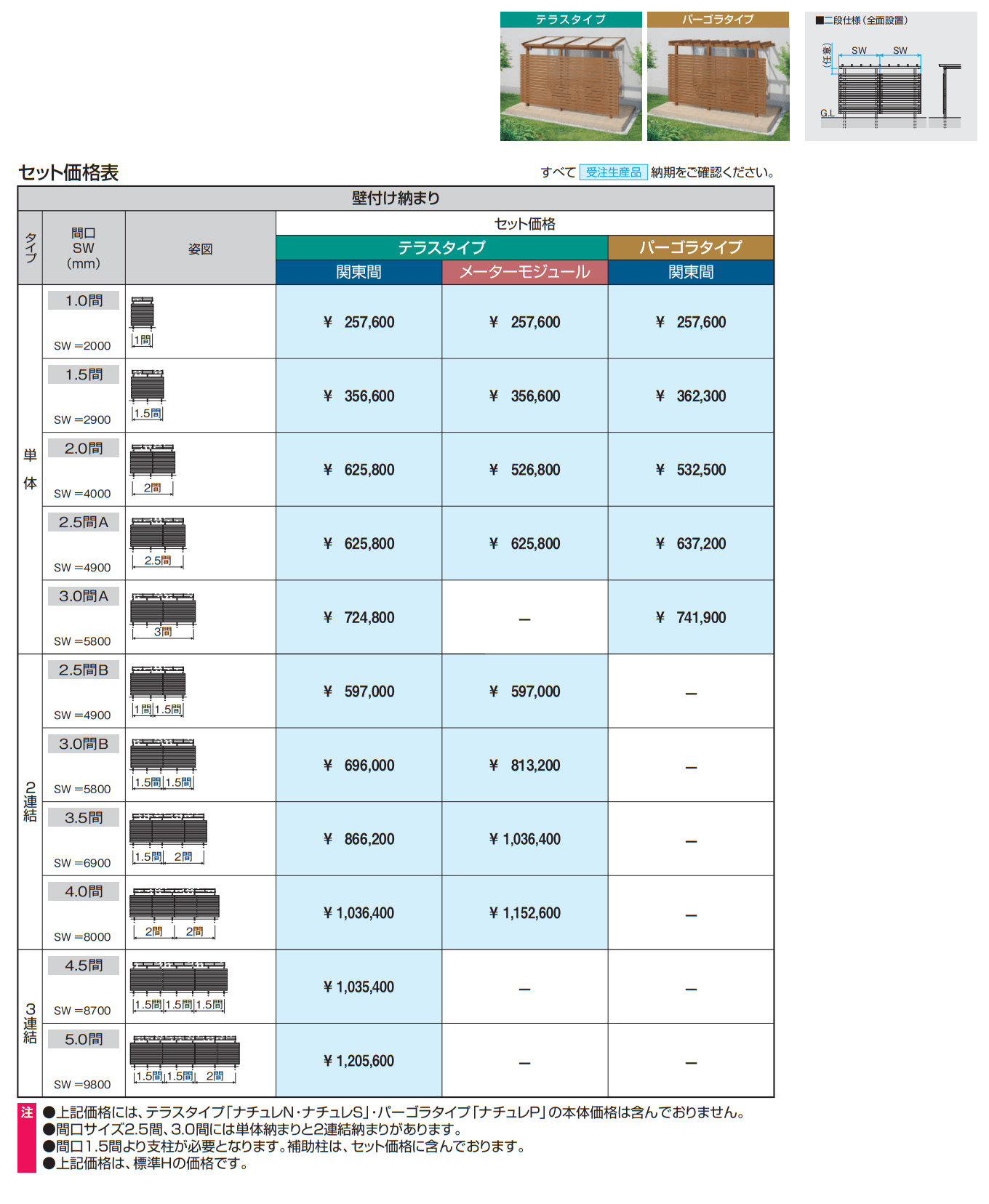Click the ¥1,205,600 price cell
Image resolution: width=989 pixels, height=1204 pixels.
point(359,1061)
